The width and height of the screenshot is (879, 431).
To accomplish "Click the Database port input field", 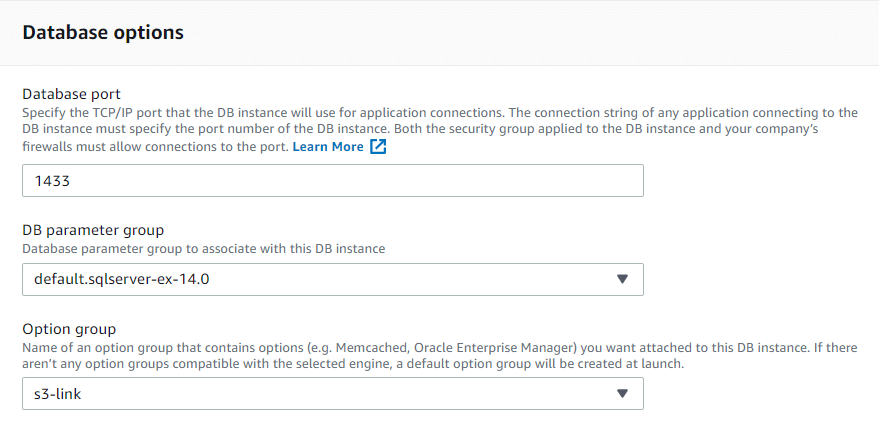I will [x=332, y=181].
